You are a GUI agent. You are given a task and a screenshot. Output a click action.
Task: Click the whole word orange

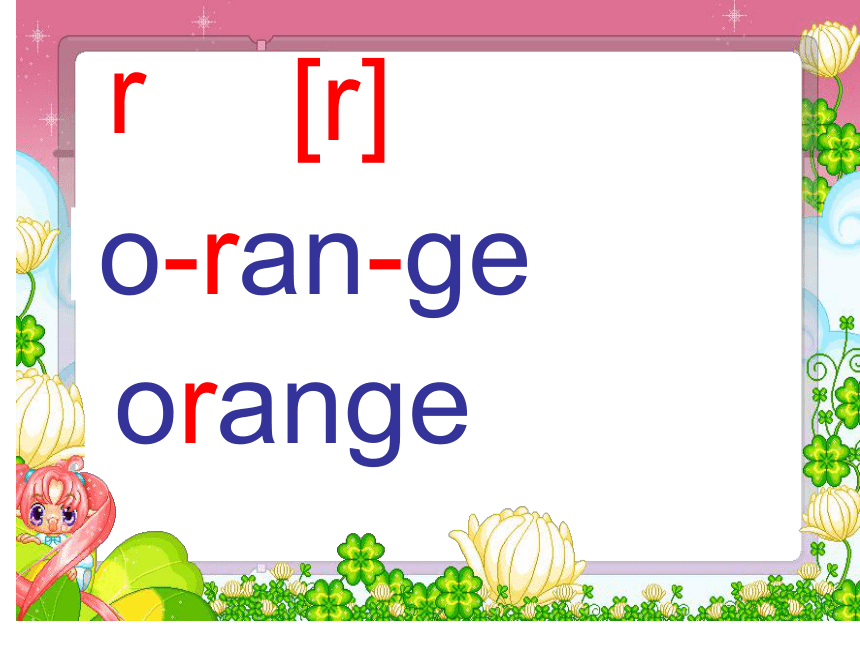pyautogui.click(x=292, y=422)
